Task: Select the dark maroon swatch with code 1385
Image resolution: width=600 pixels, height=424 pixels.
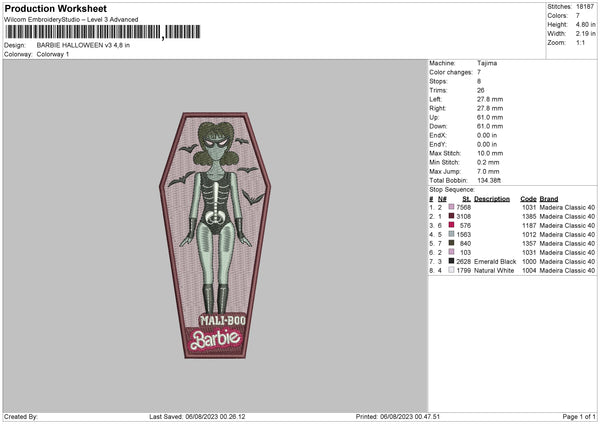Action: 452,216
